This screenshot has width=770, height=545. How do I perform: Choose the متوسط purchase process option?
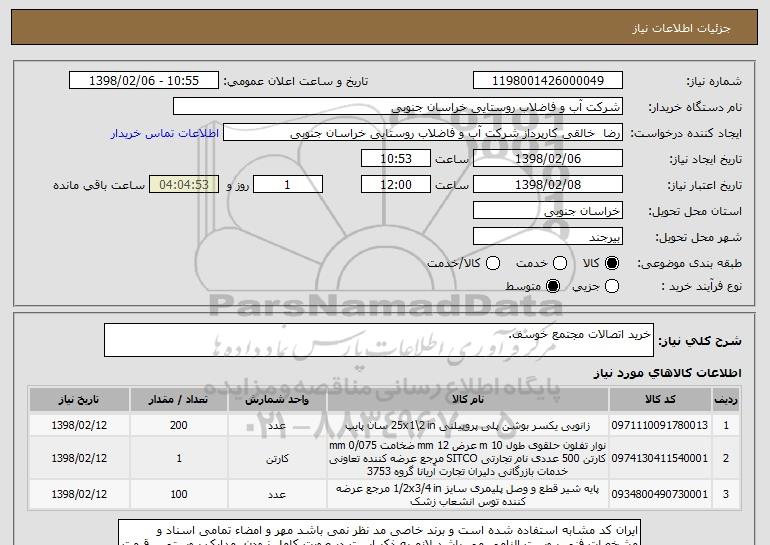pyautogui.click(x=553, y=286)
